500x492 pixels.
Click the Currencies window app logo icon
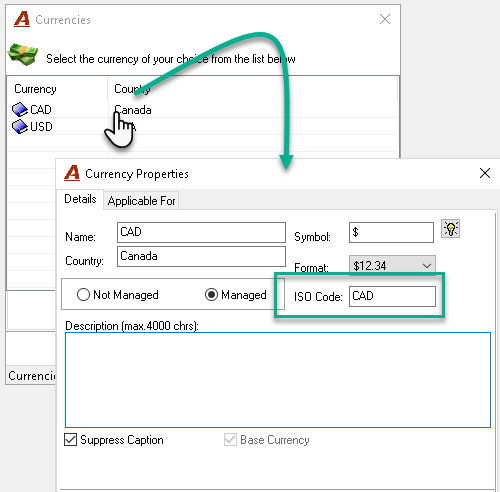point(22,19)
